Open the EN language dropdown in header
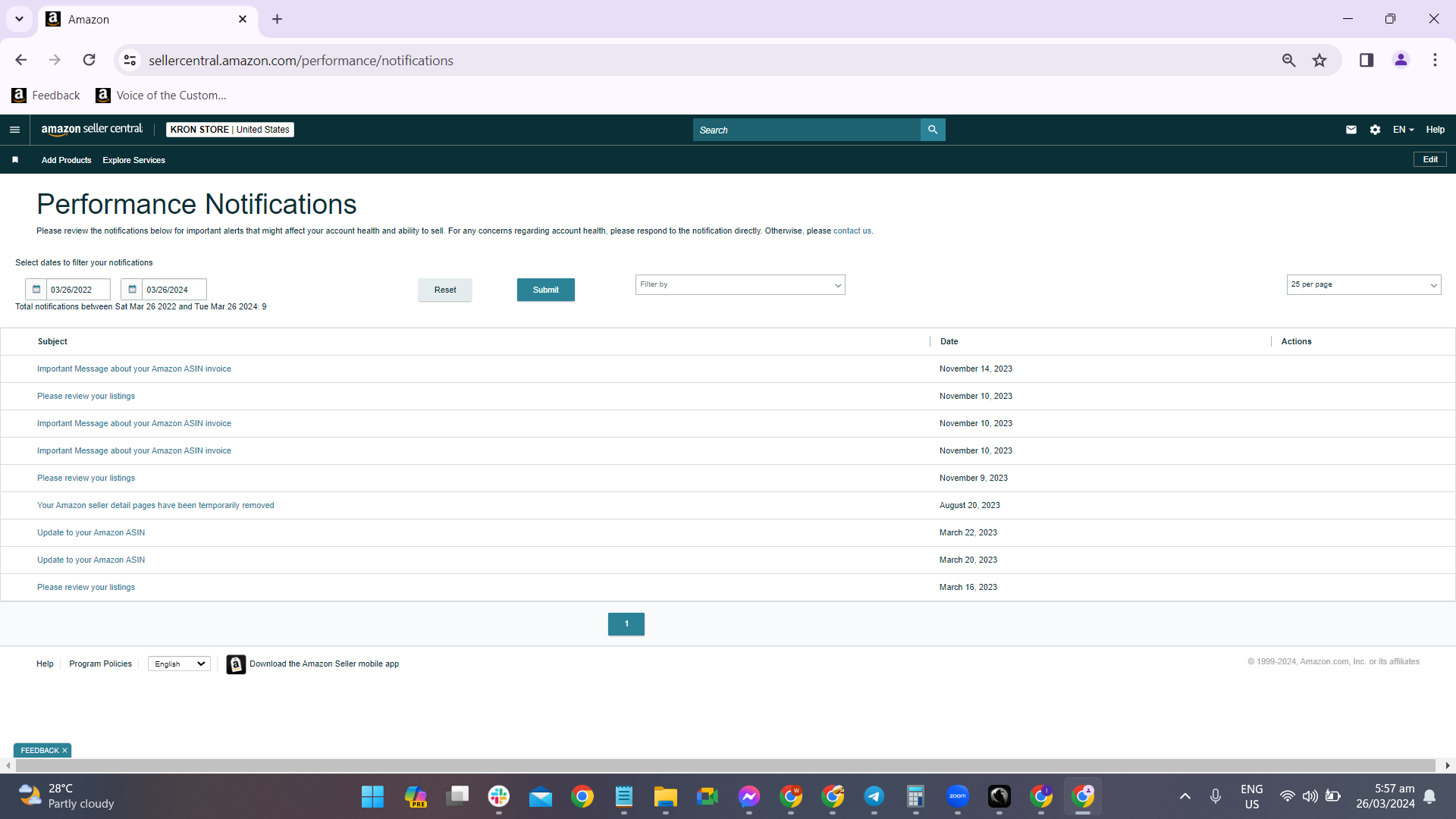 1403,130
